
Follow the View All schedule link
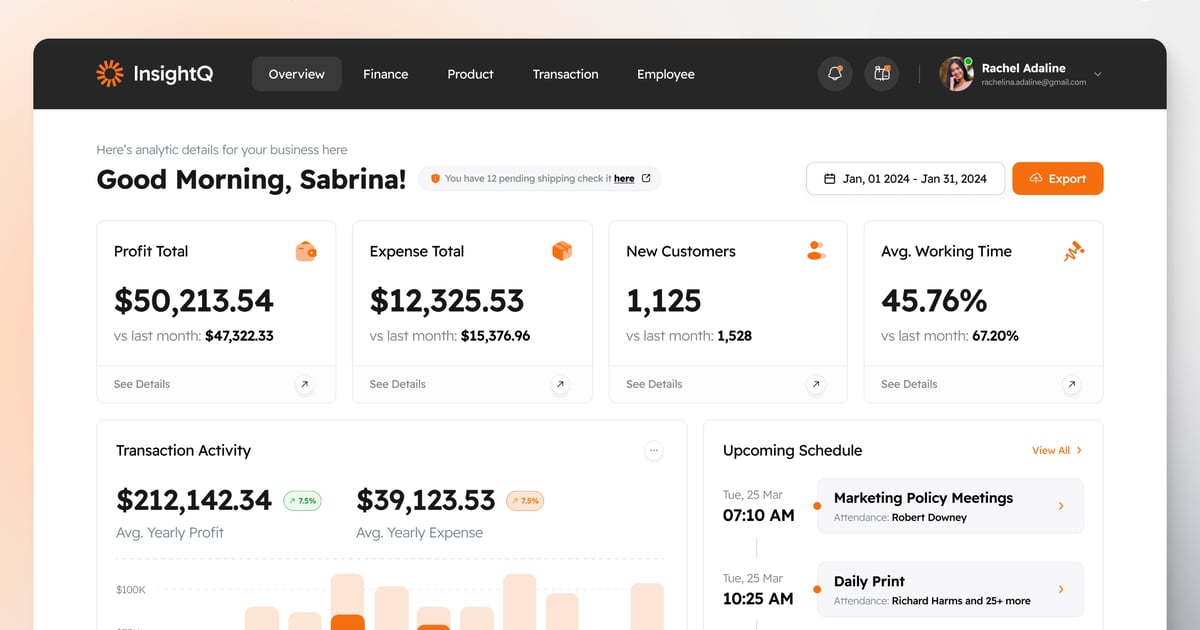click(1056, 451)
